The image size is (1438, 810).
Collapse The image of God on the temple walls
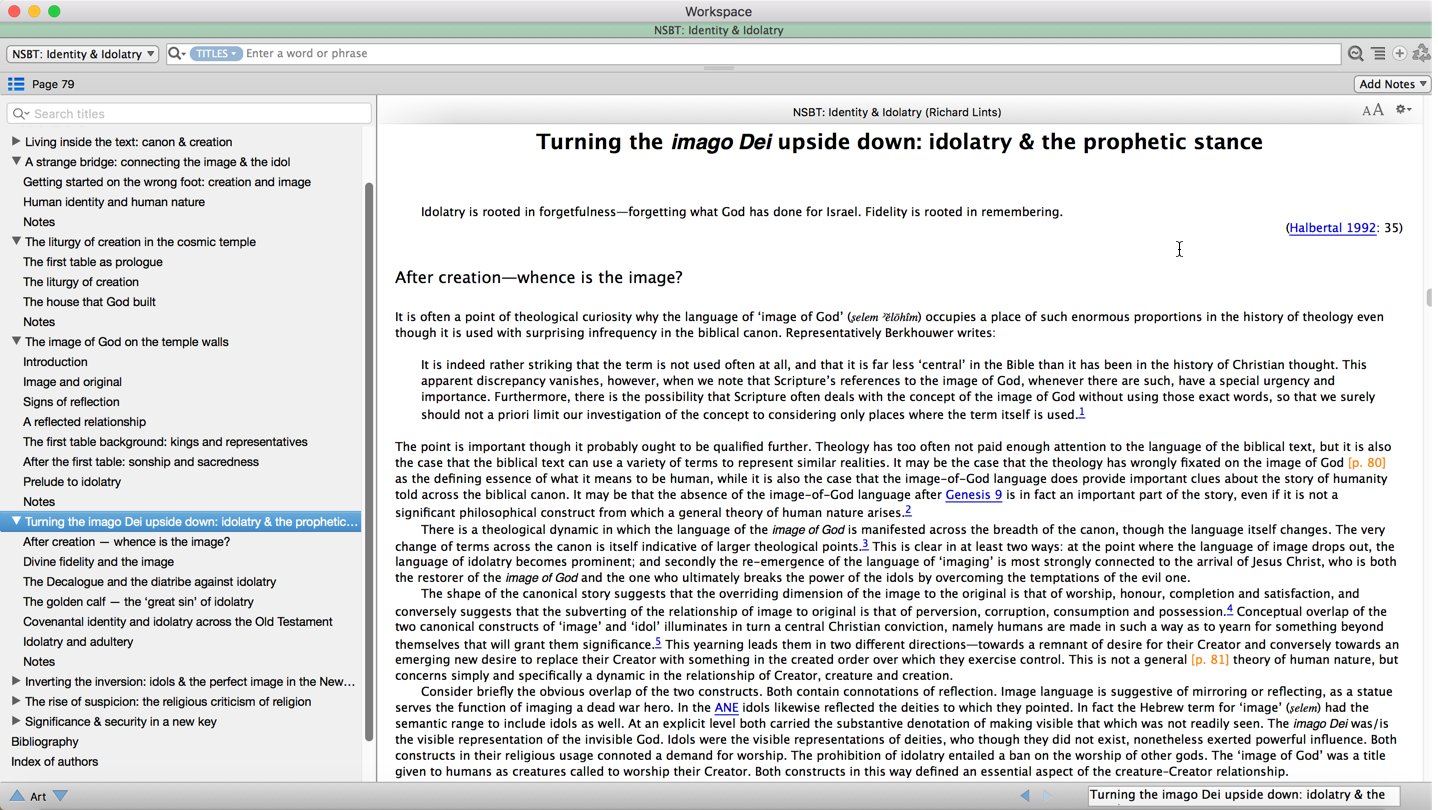click(x=16, y=341)
